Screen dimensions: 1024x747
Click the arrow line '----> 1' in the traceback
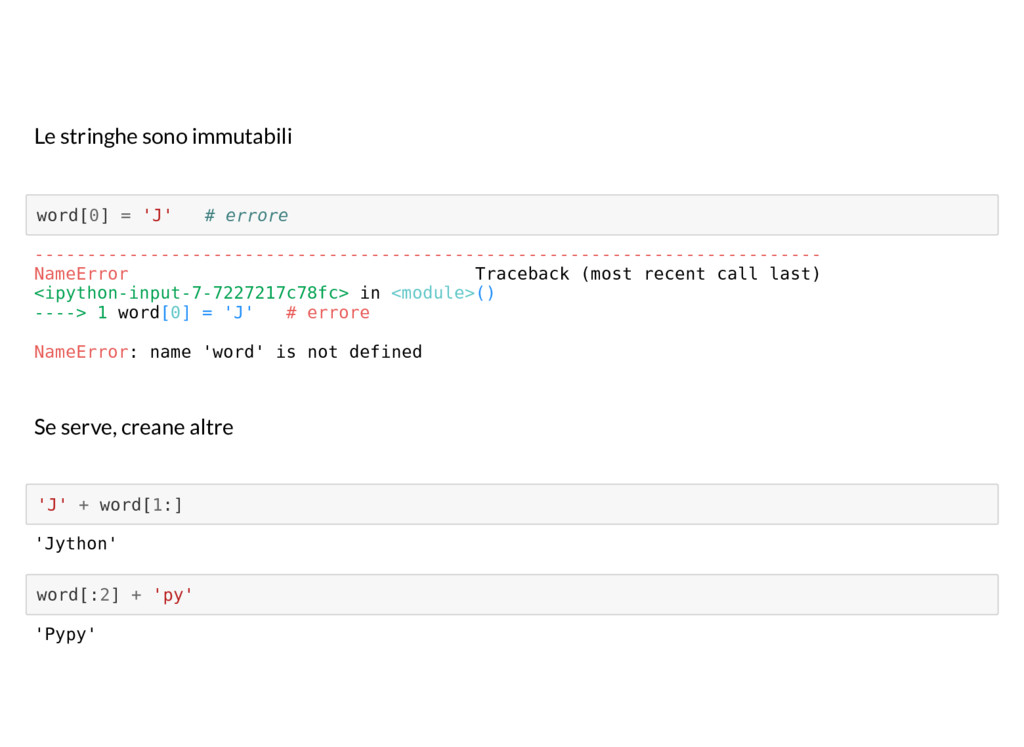[x=71, y=313]
